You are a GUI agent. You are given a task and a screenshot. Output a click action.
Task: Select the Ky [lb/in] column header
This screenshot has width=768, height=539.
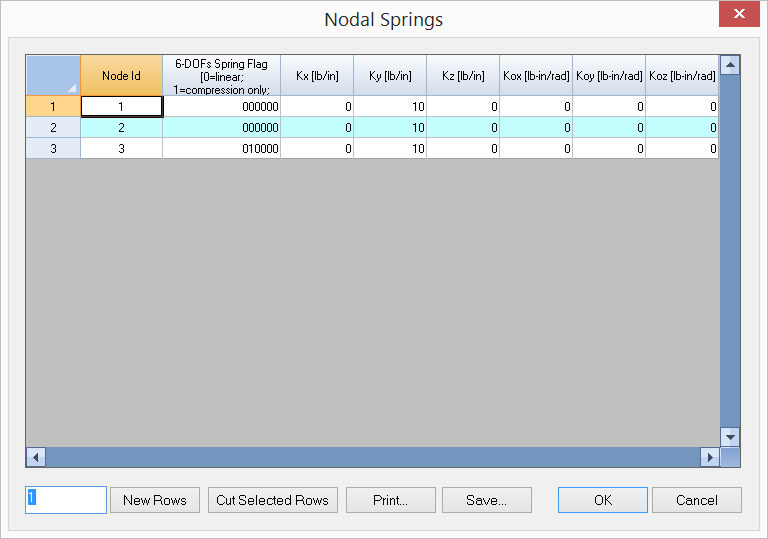click(390, 76)
